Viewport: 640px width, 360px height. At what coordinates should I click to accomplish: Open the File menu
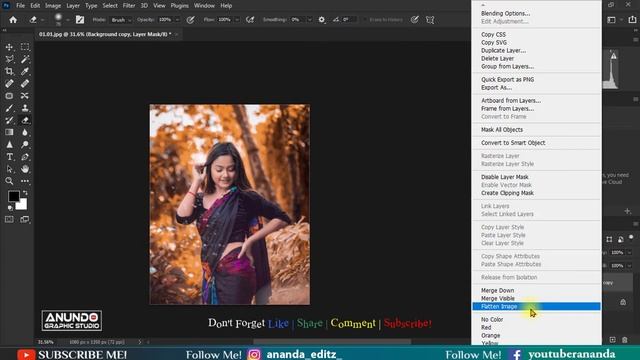pyautogui.click(x=20, y=6)
